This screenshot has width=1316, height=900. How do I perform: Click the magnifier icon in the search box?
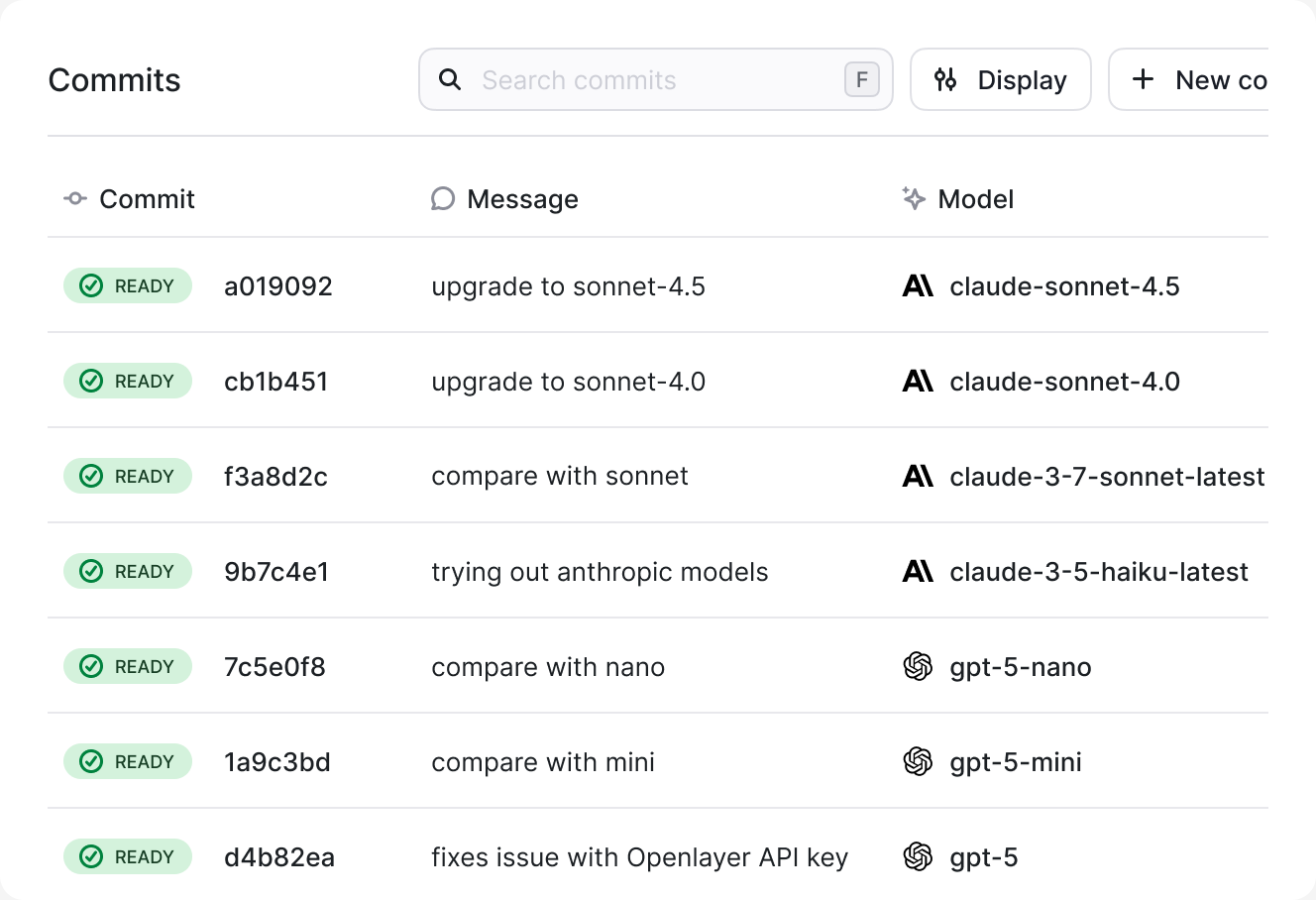pos(450,79)
